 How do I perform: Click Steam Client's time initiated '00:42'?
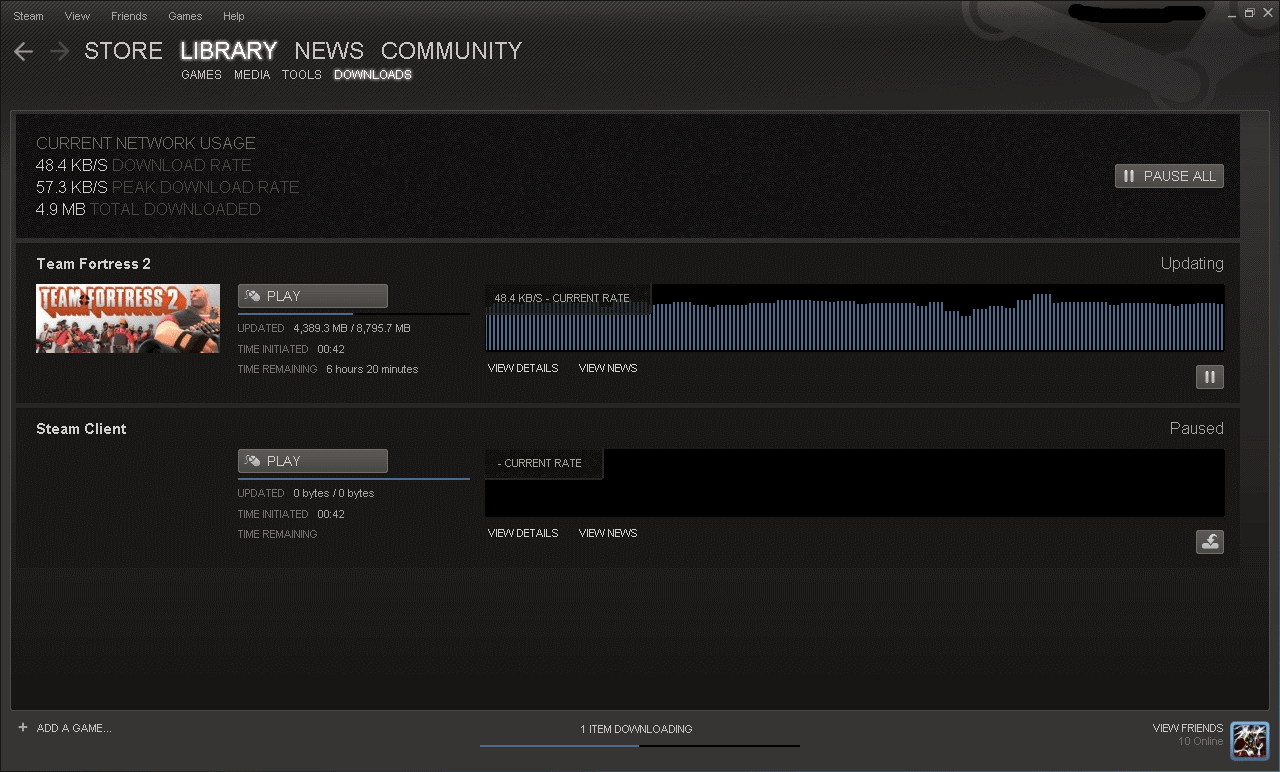[331, 514]
